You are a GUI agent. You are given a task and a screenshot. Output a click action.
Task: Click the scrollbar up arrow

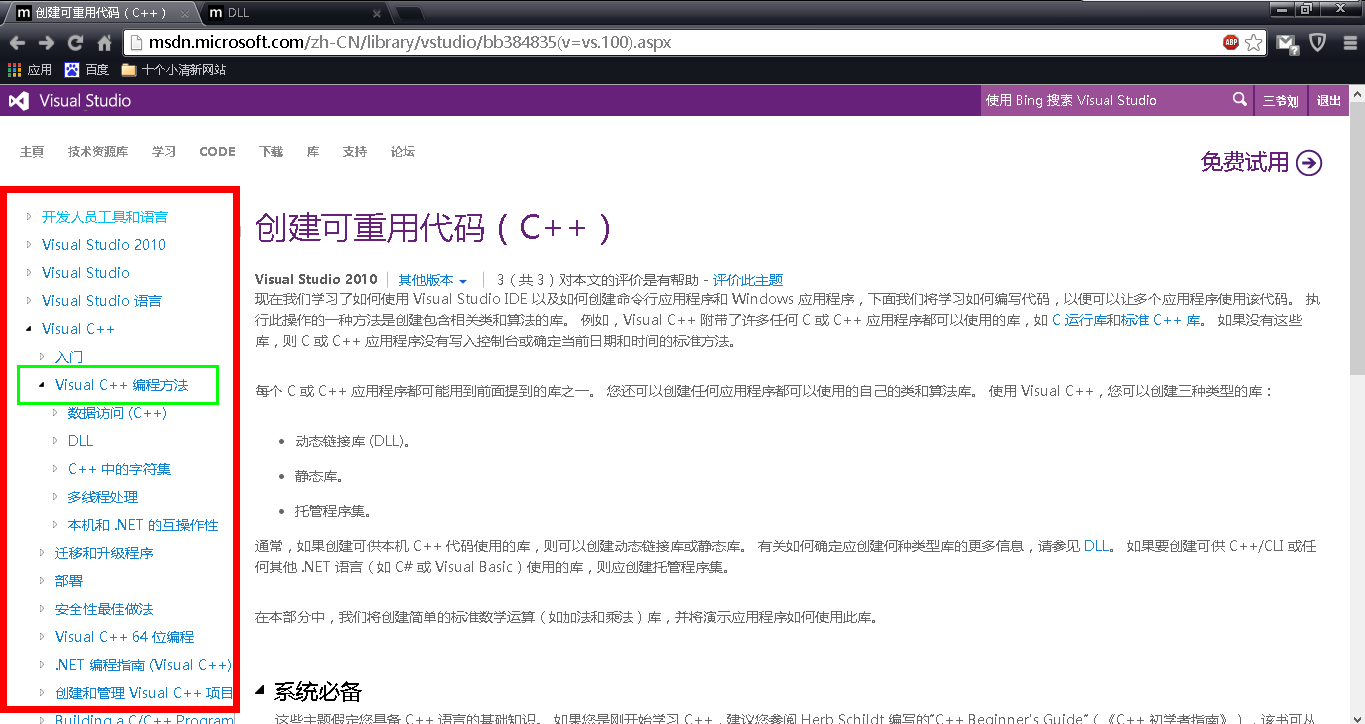(1356, 92)
